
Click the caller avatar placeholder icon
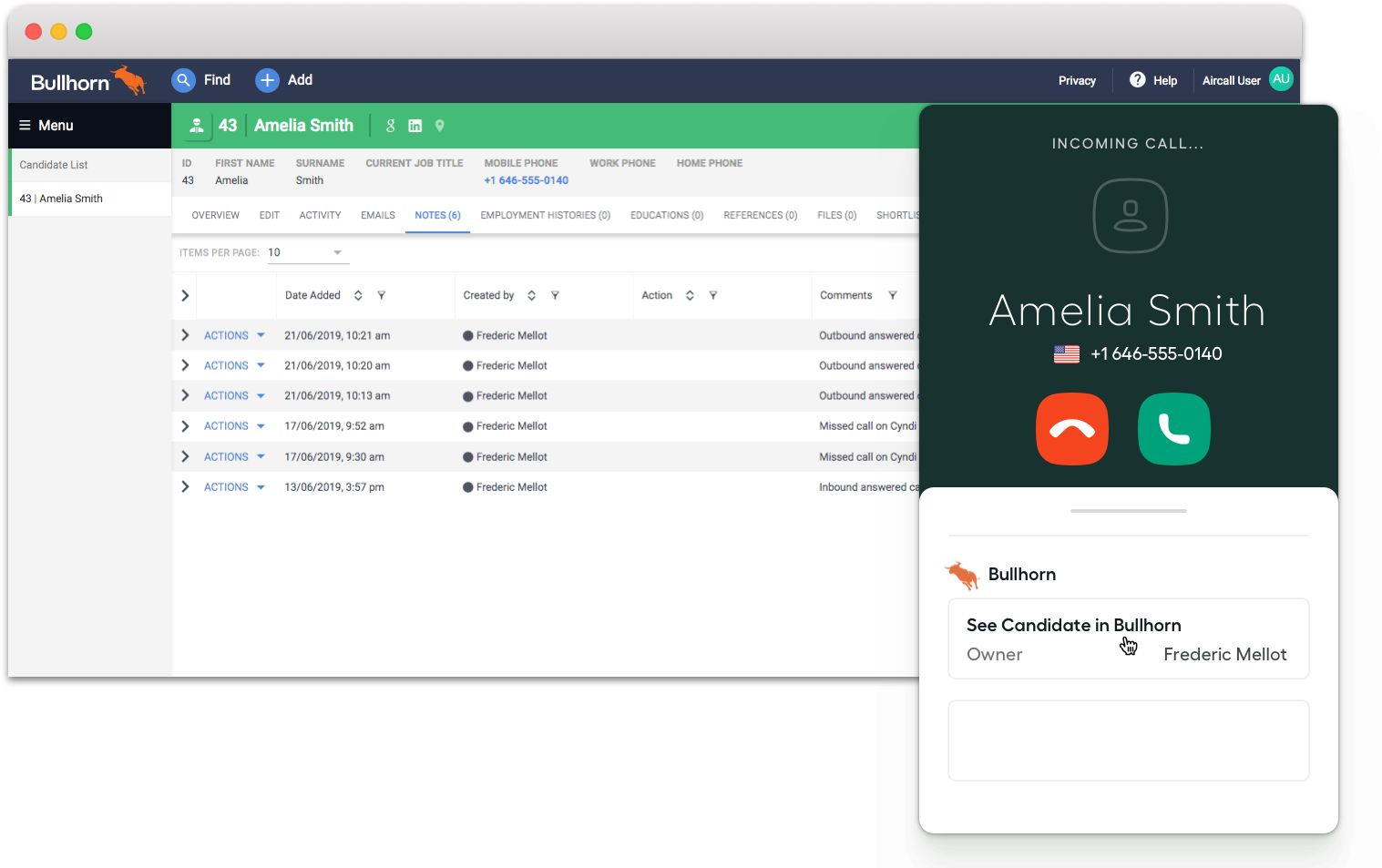1130,216
